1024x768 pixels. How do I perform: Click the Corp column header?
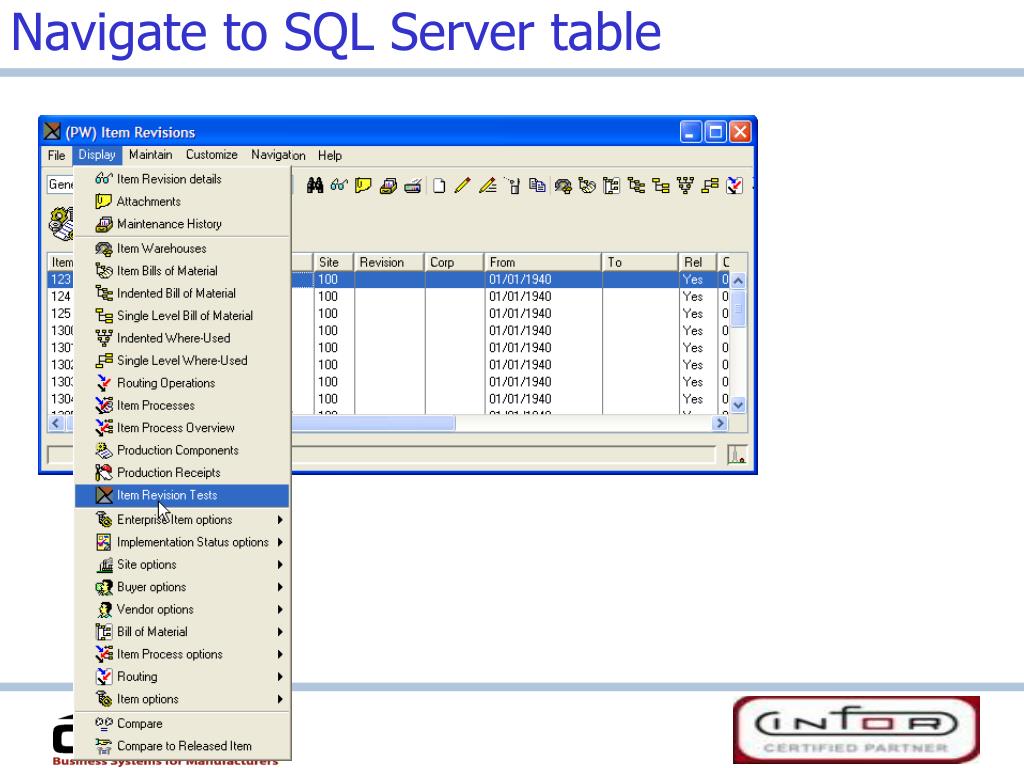[455, 262]
